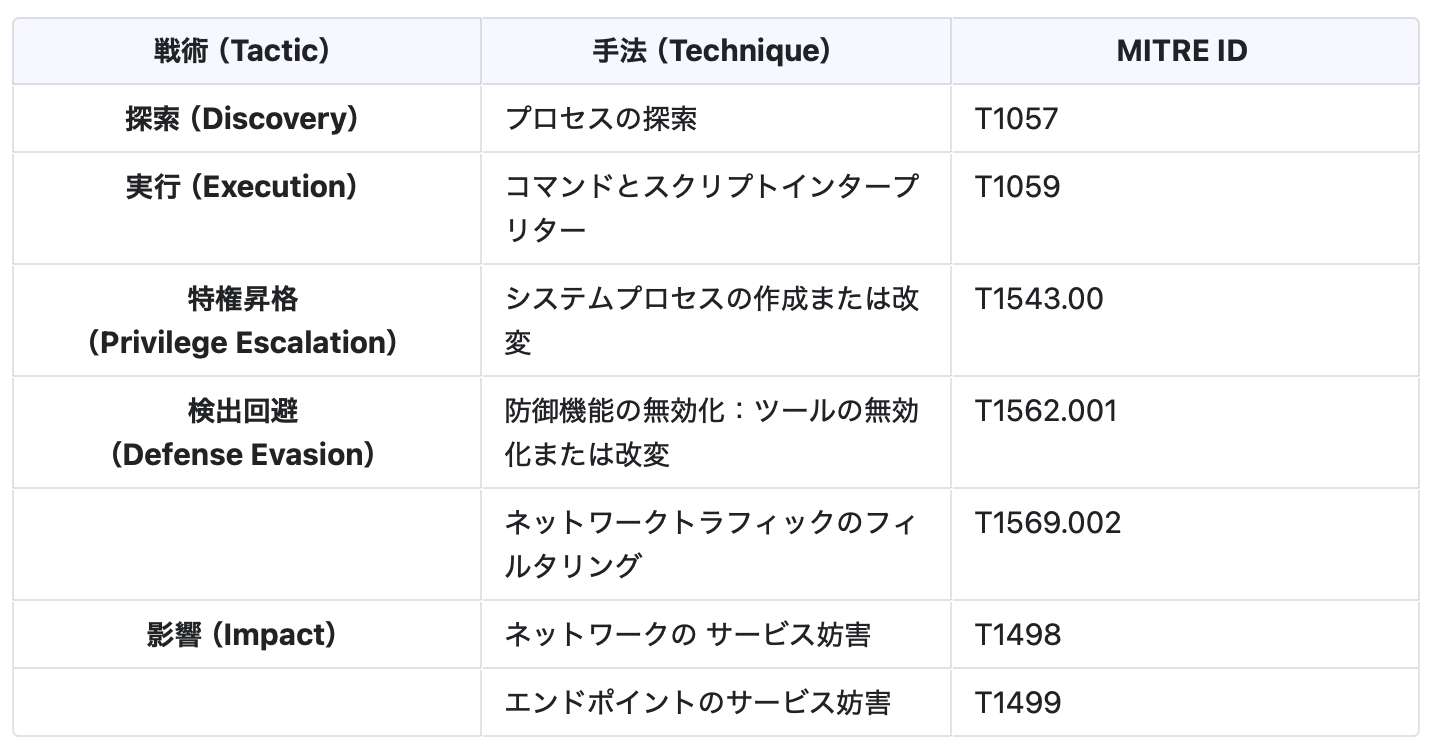The height and width of the screenshot is (754, 1432).
Task: Select MITRE ID T1059
Action: point(1018,187)
